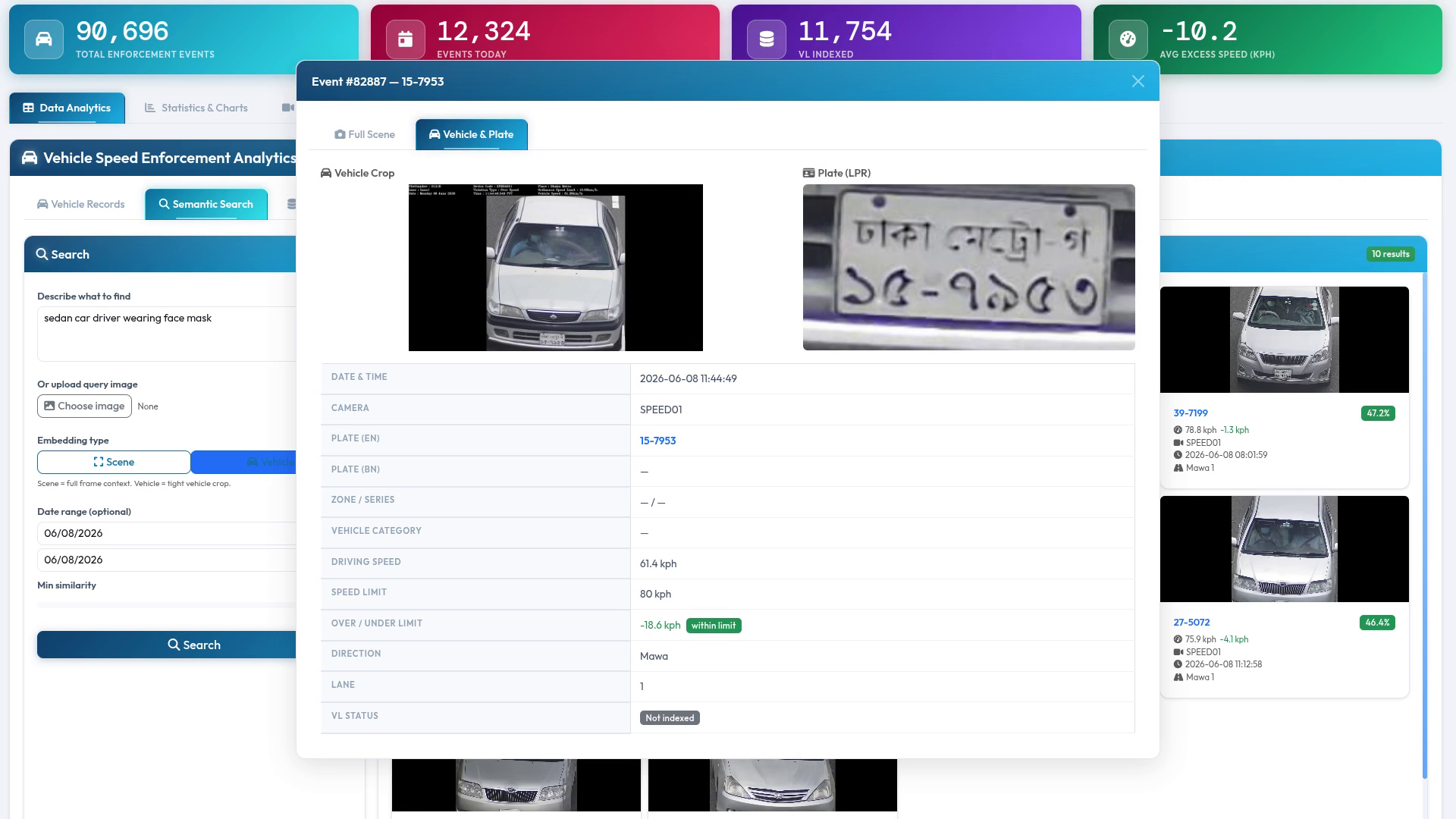The image size is (1456, 819).
Task: Click the magnifier icon in Search panel header
Action: (42, 254)
